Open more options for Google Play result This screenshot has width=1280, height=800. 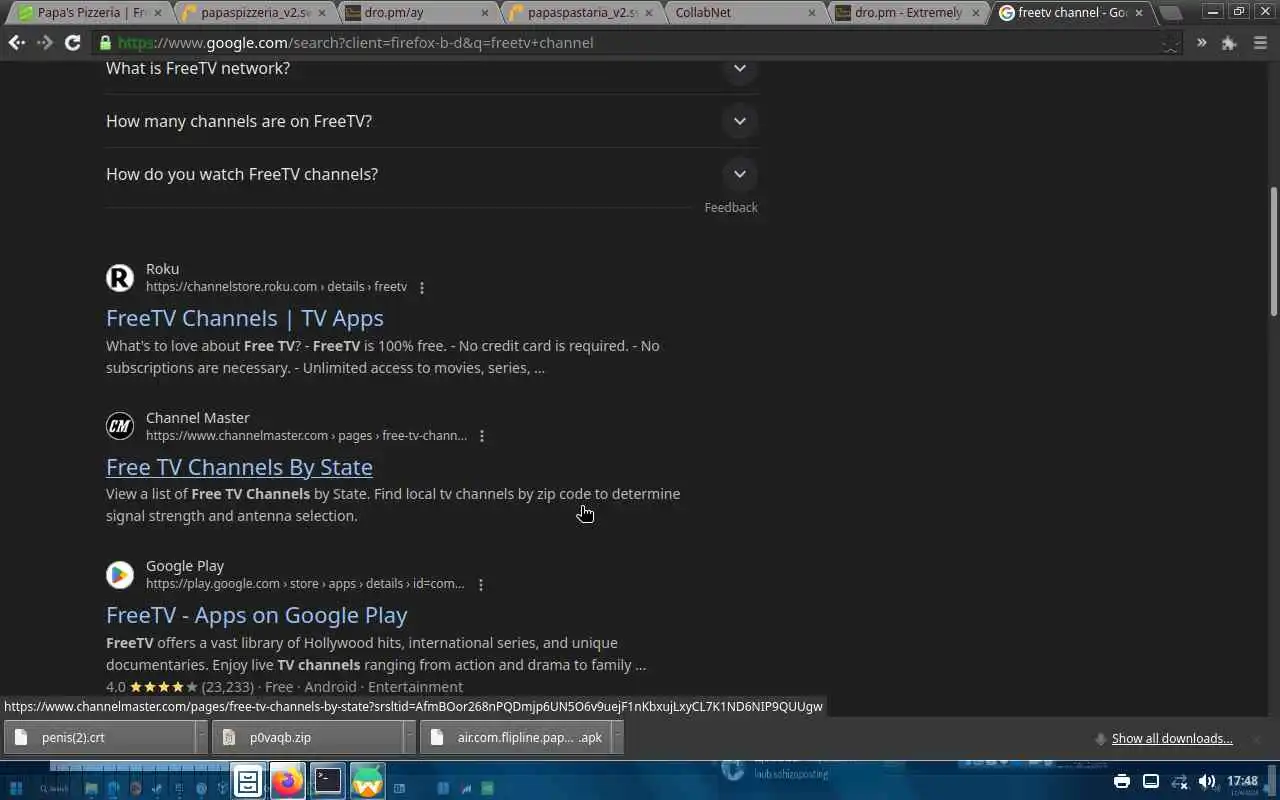coord(480,585)
